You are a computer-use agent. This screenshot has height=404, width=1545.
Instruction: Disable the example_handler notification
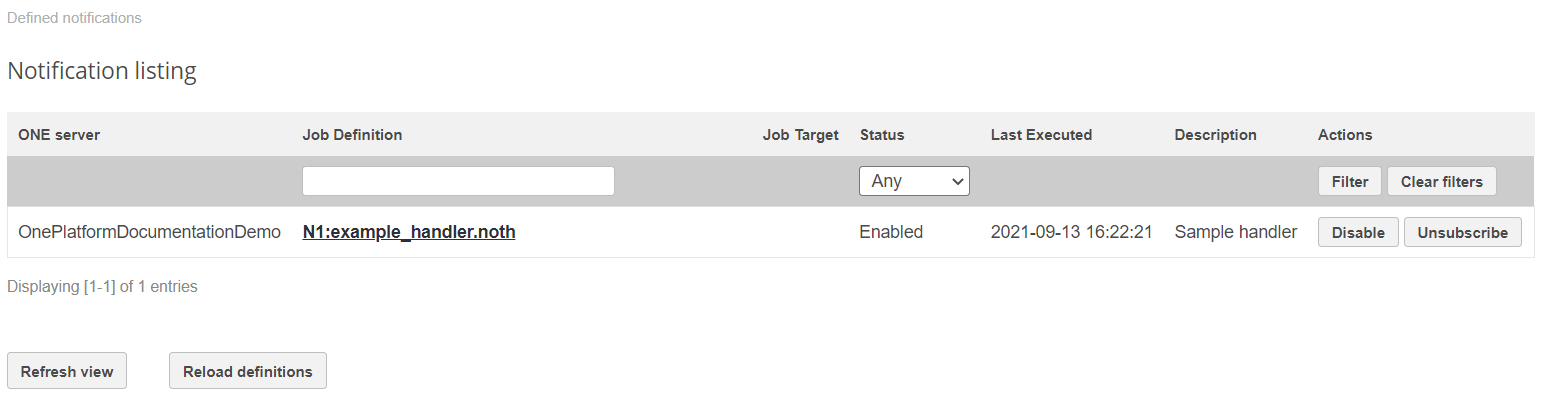[1358, 232]
